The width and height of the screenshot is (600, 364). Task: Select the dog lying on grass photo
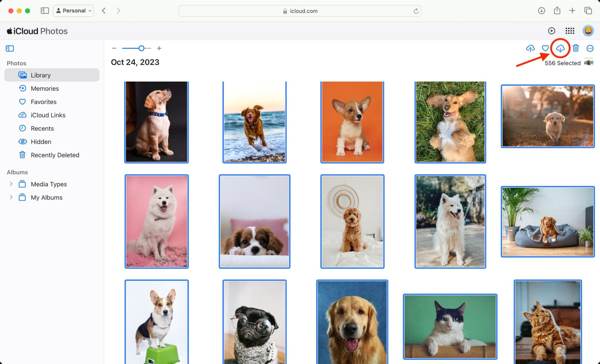pyautogui.click(x=450, y=122)
